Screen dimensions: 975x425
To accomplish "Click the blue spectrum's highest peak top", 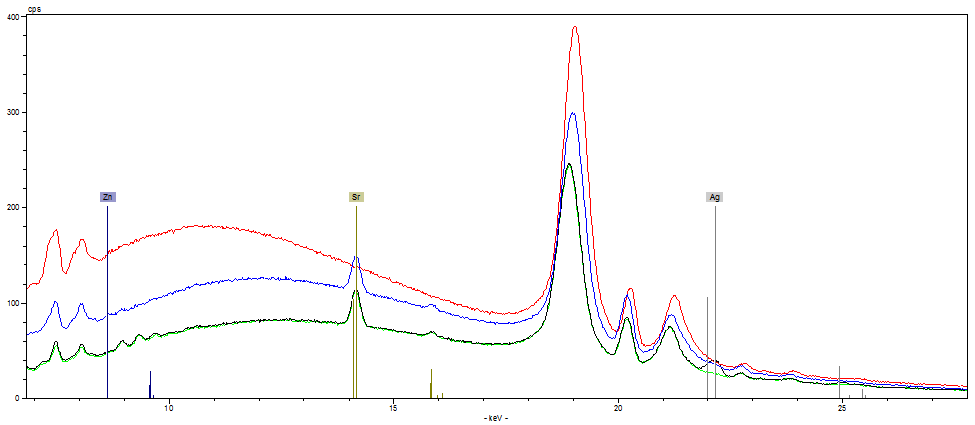I will pos(573,113).
